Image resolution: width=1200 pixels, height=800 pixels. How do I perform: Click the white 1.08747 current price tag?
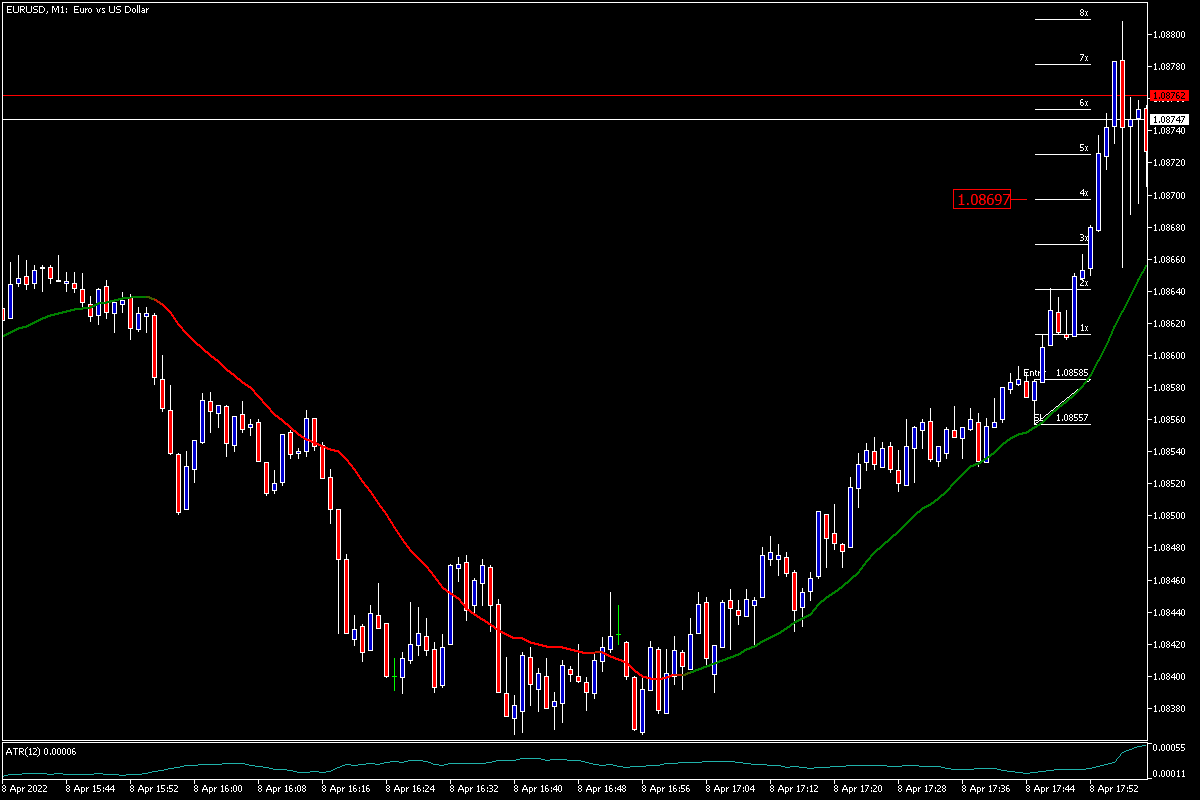[1169, 119]
